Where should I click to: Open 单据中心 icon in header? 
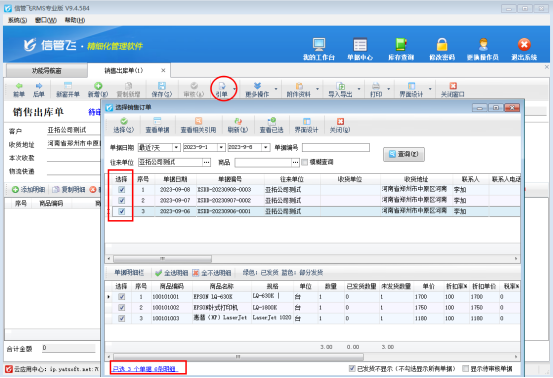(360, 45)
